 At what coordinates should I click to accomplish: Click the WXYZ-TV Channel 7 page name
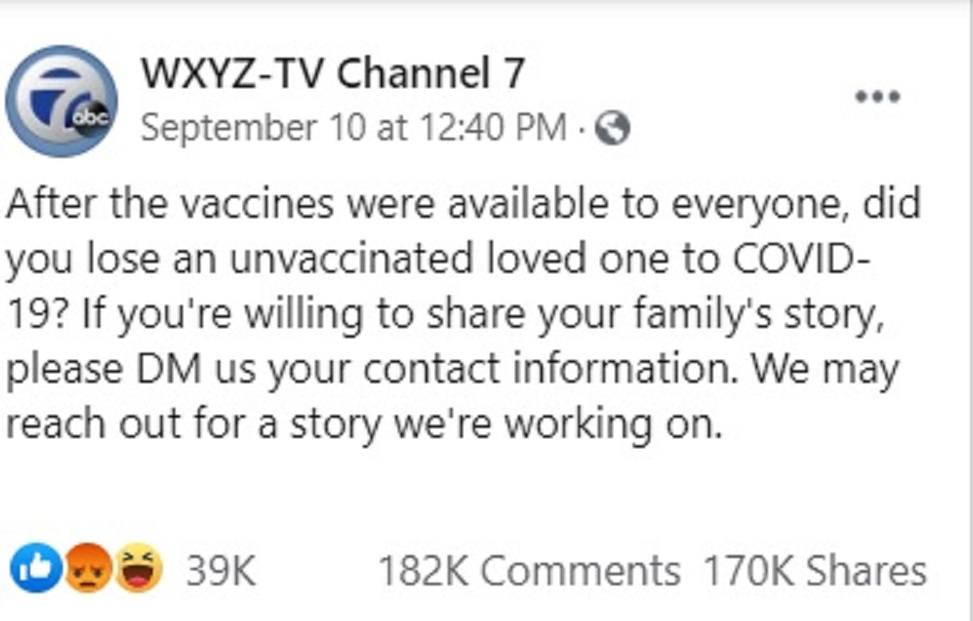tap(332, 73)
